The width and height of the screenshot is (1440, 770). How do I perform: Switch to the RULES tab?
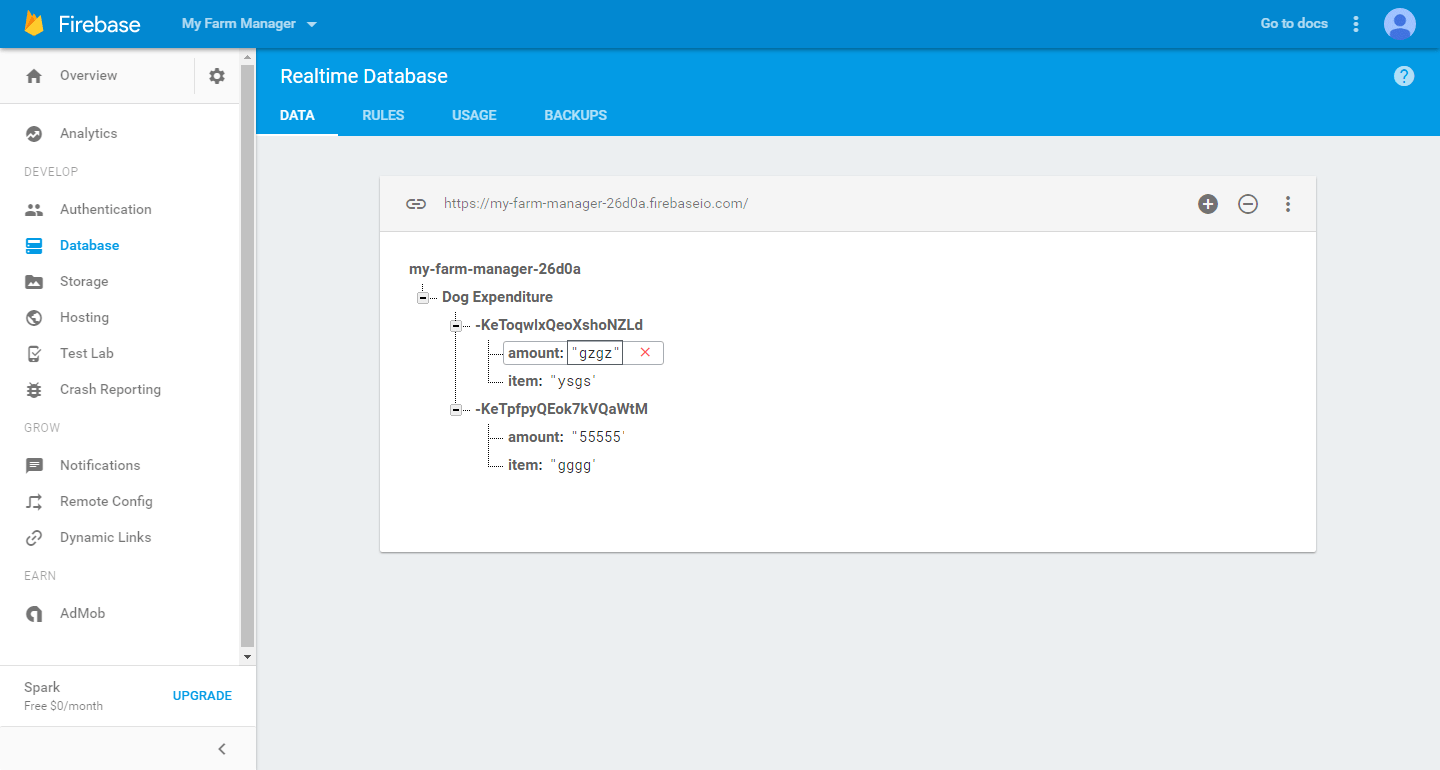coord(383,116)
